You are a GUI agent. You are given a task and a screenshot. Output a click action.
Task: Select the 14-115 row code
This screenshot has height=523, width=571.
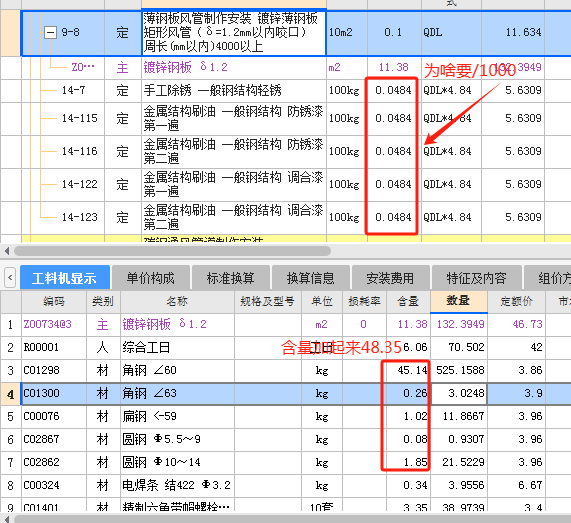tap(80, 118)
